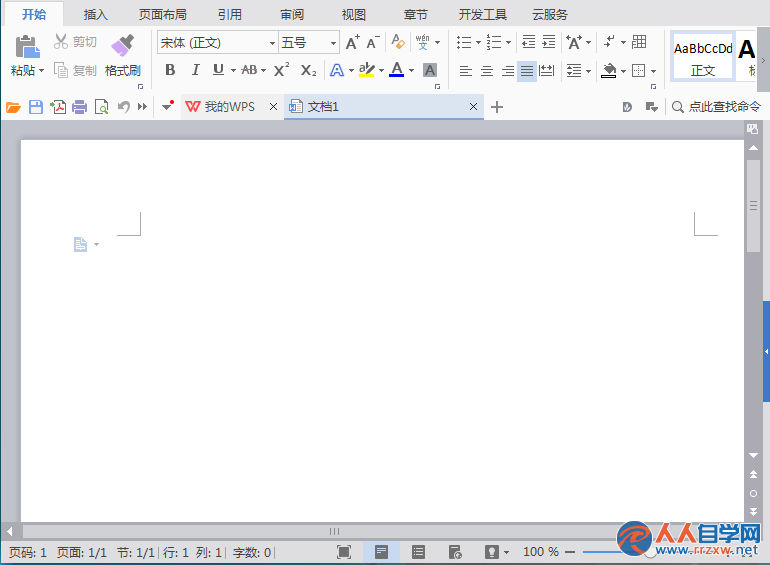Print document with the printer icon
Viewport: 770px width, 565px height.
80,107
